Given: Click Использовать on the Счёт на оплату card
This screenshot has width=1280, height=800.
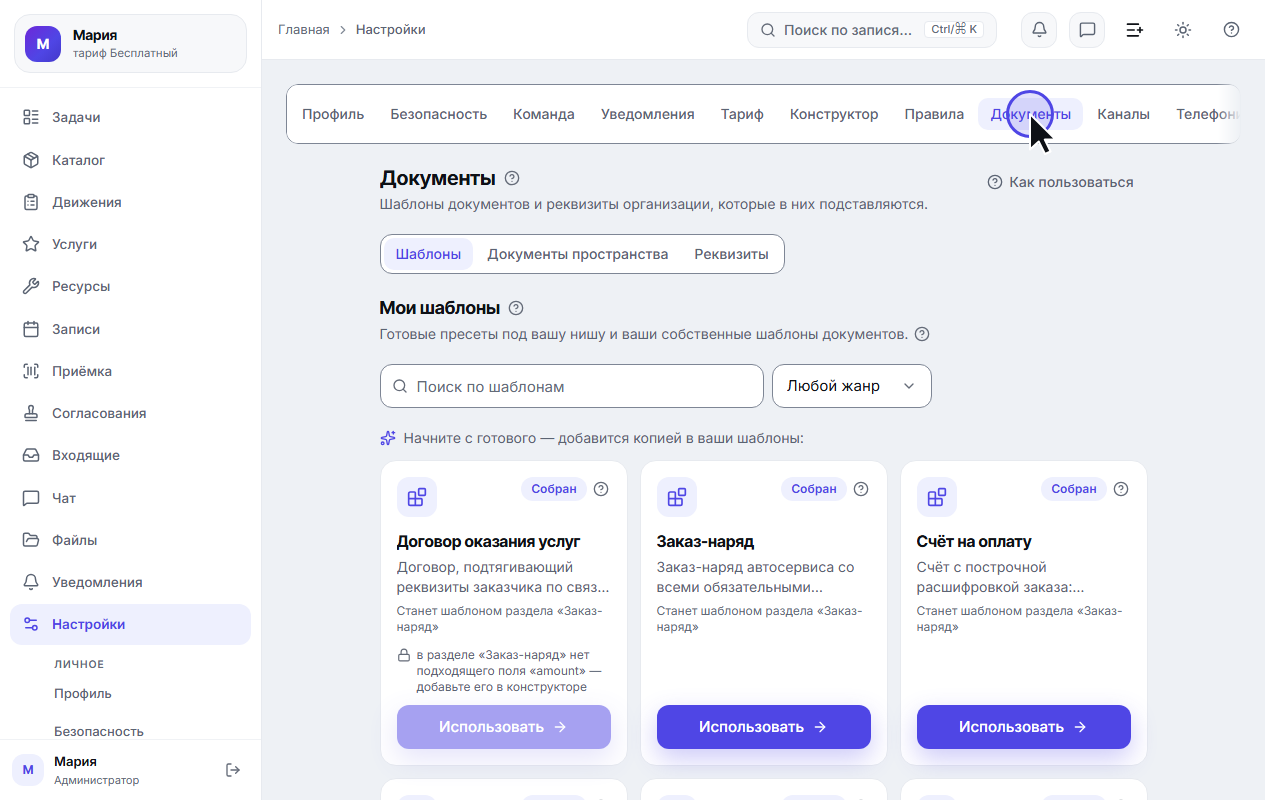Looking at the screenshot, I should click(x=1024, y=727).
